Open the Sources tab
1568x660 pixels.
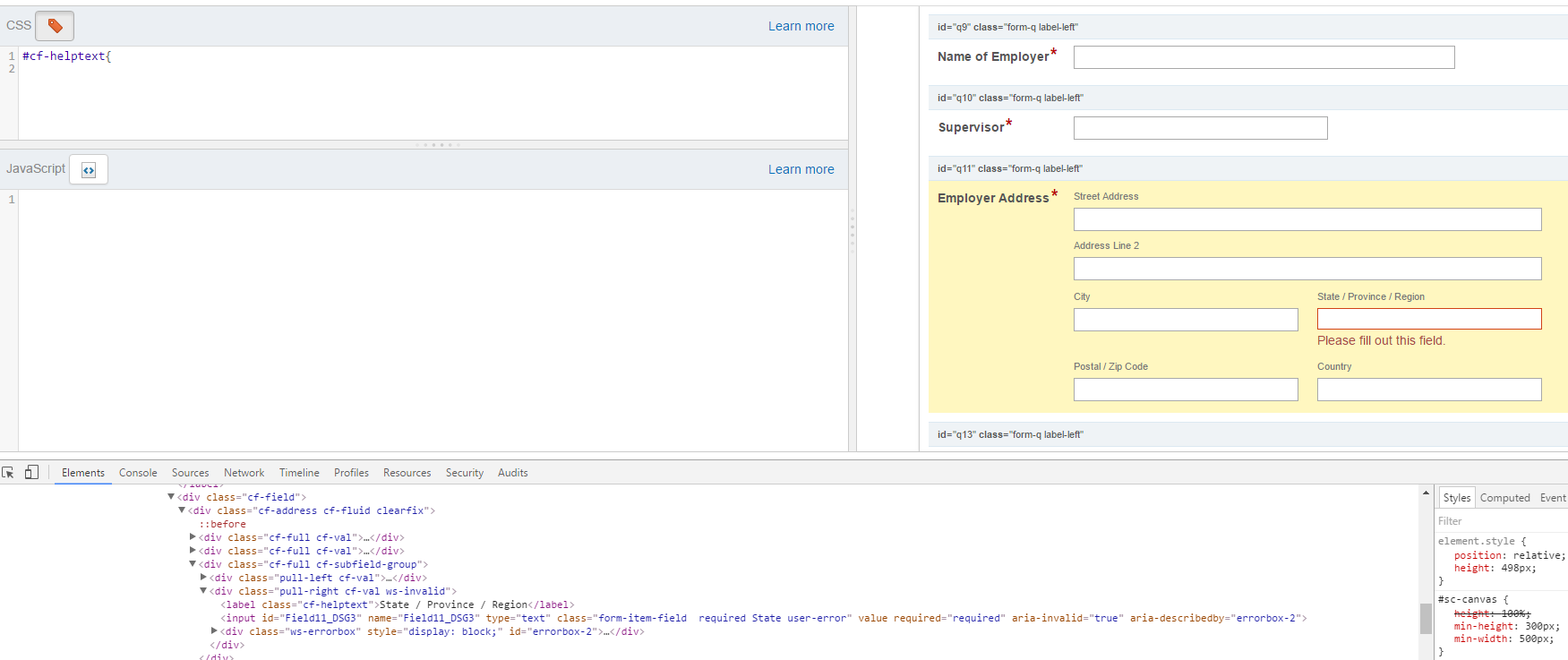[x=190, y=473]
